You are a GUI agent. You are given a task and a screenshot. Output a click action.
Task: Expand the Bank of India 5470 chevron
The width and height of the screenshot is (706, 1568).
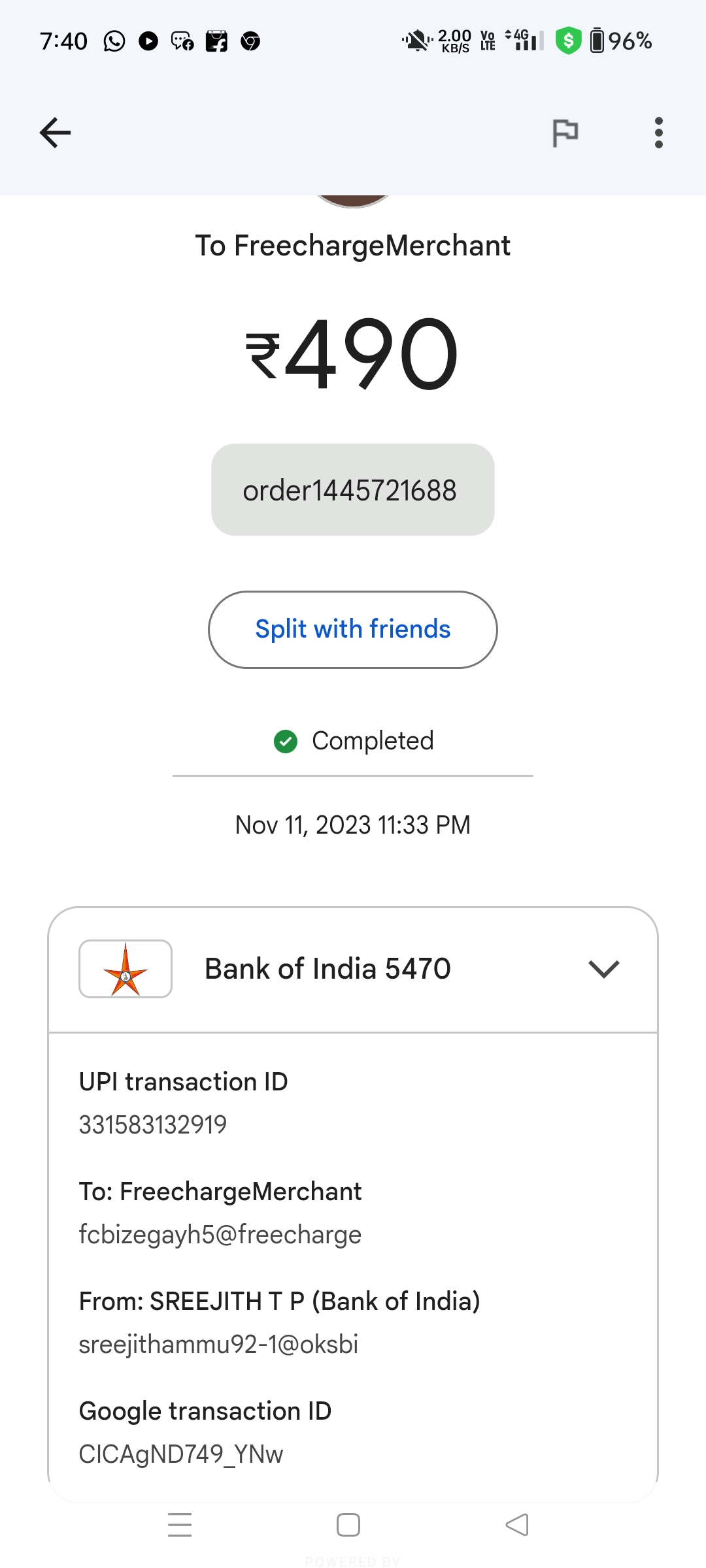click(603, 969)
